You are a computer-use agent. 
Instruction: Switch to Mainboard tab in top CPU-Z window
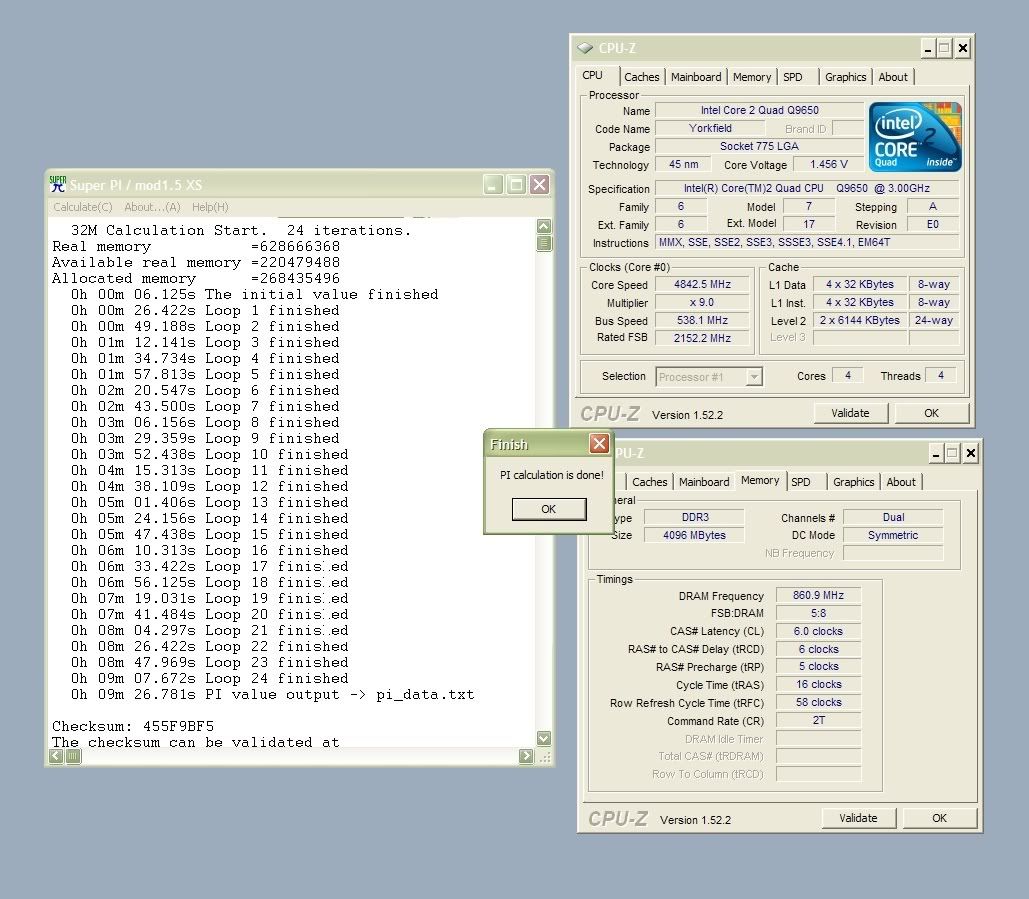point(696,77)
